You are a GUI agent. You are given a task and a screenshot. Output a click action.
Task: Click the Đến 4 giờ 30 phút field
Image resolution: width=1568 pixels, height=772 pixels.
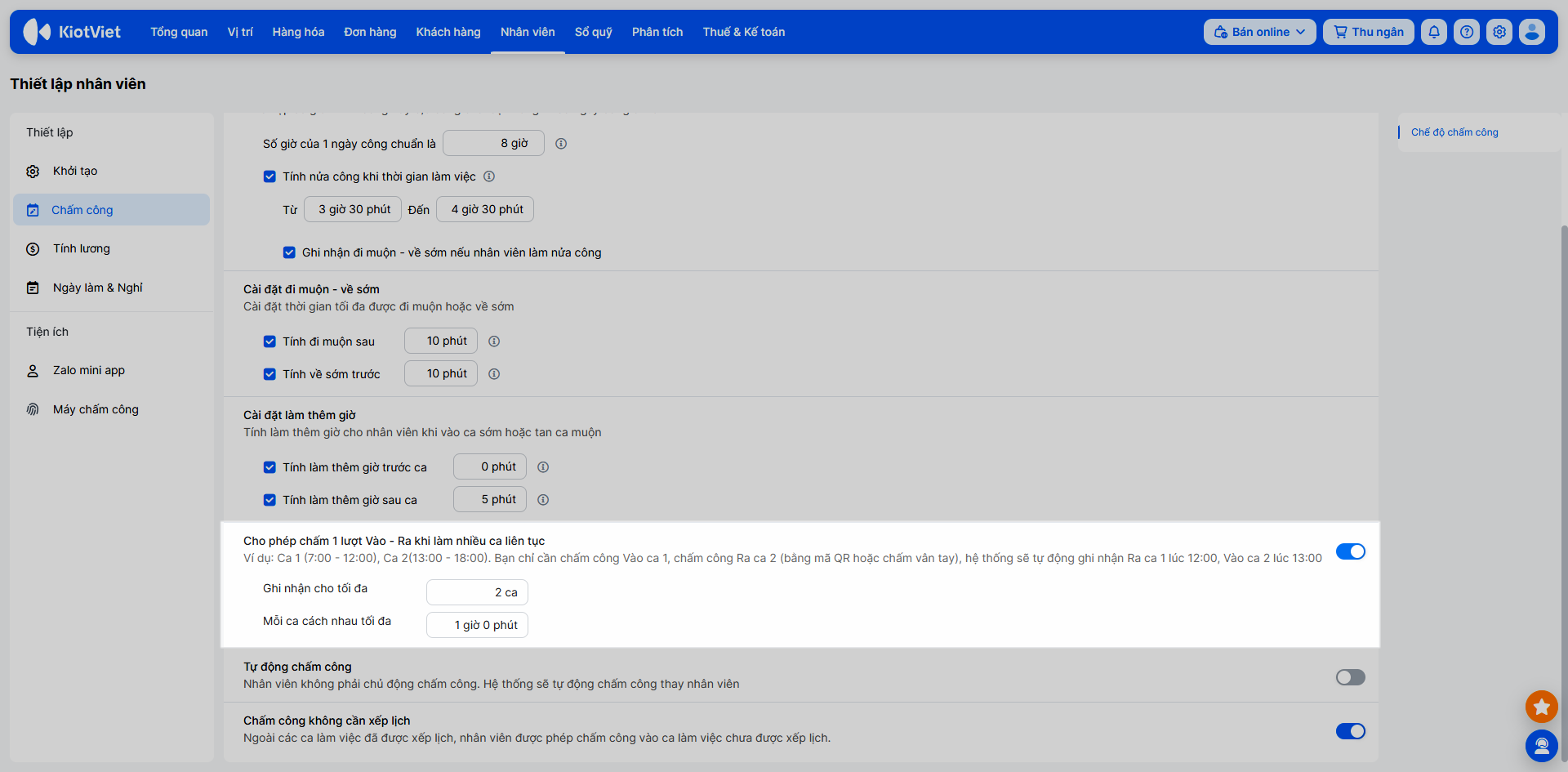click(x=485, y=209)
